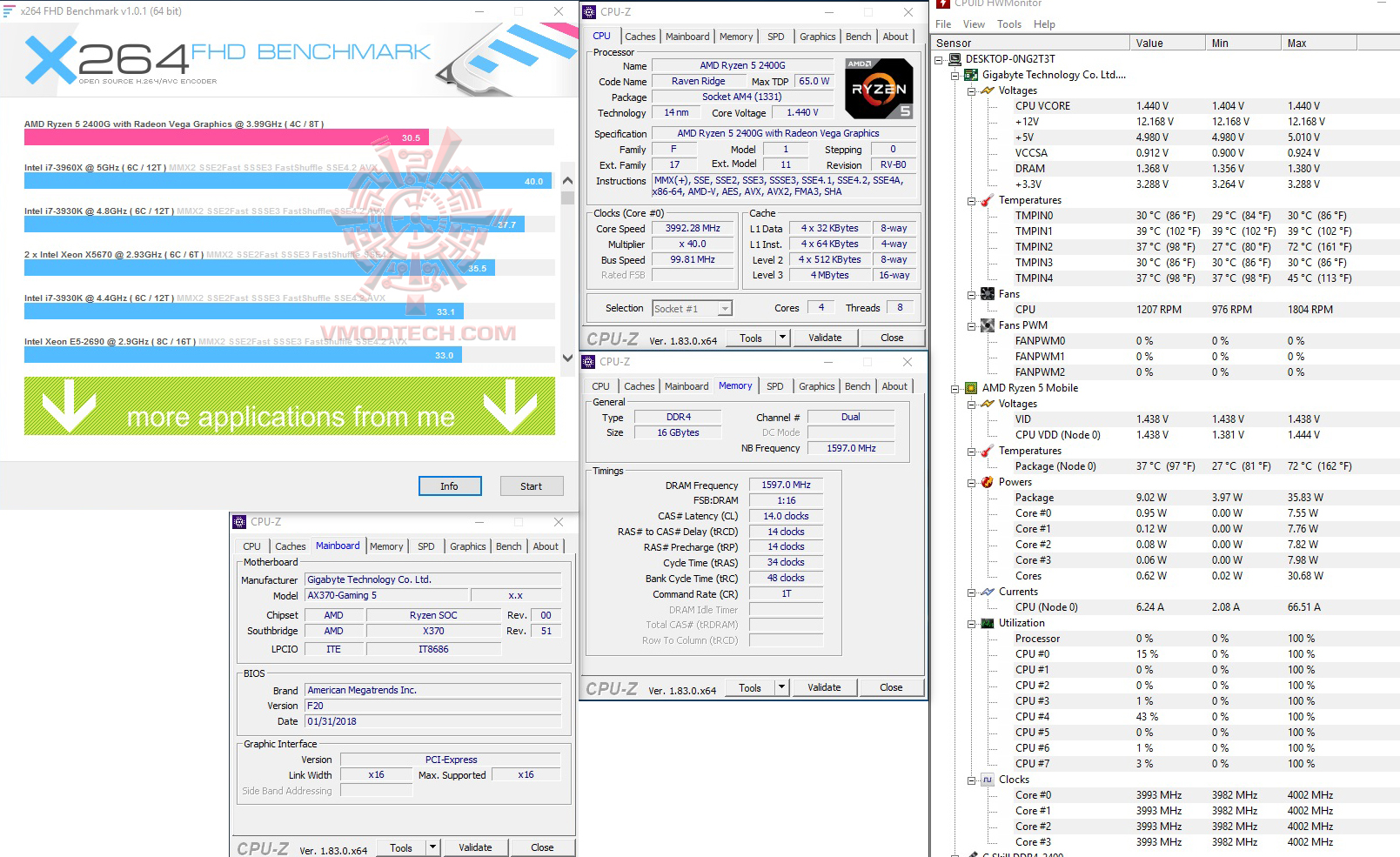Screen dimensions: 1400x857
Task: Click the AMD Ryzen 5 badge in CPU-Z
Action: pyautogui.click(x=878, y=88)
